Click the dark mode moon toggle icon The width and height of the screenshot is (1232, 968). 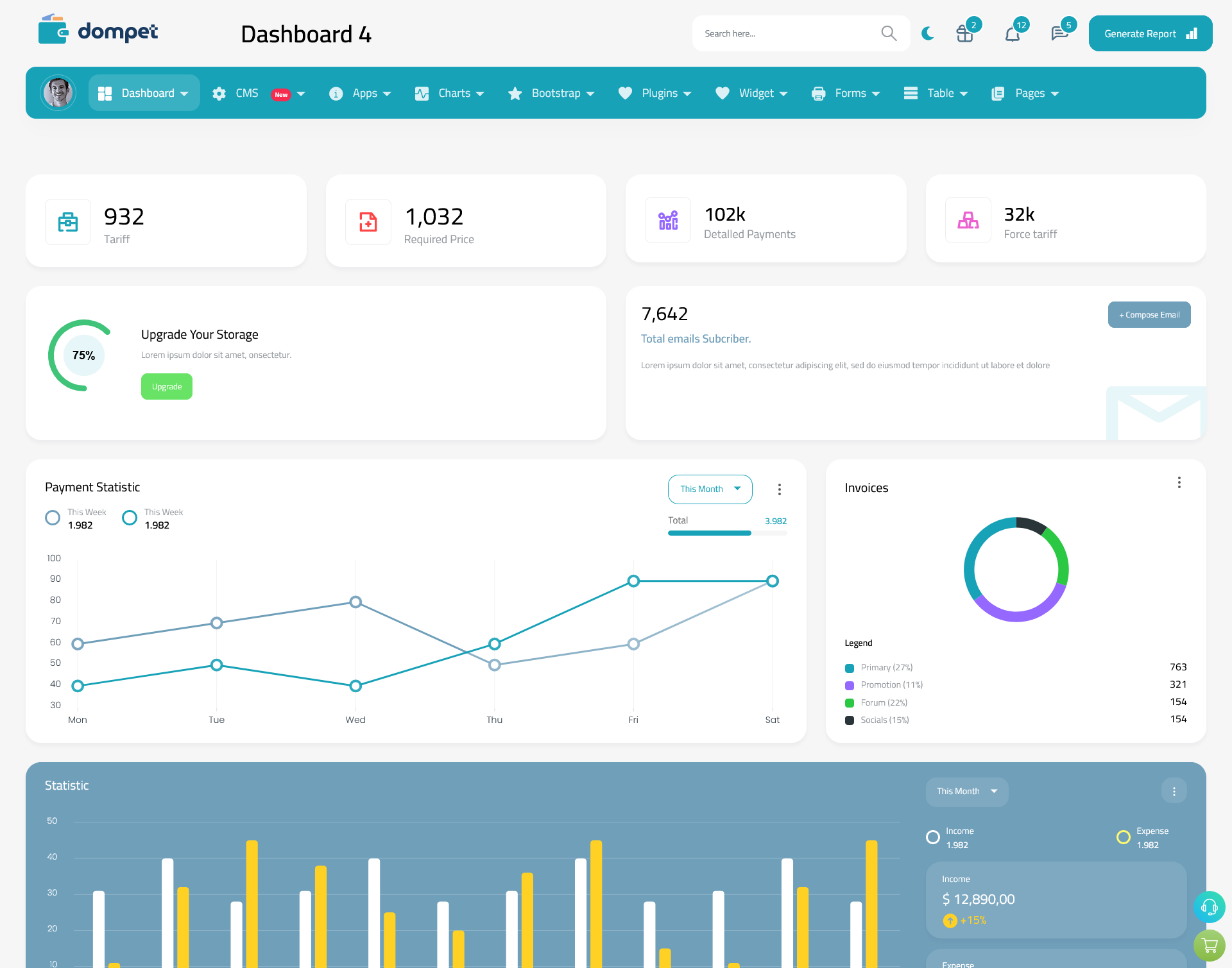click(927, 33)
